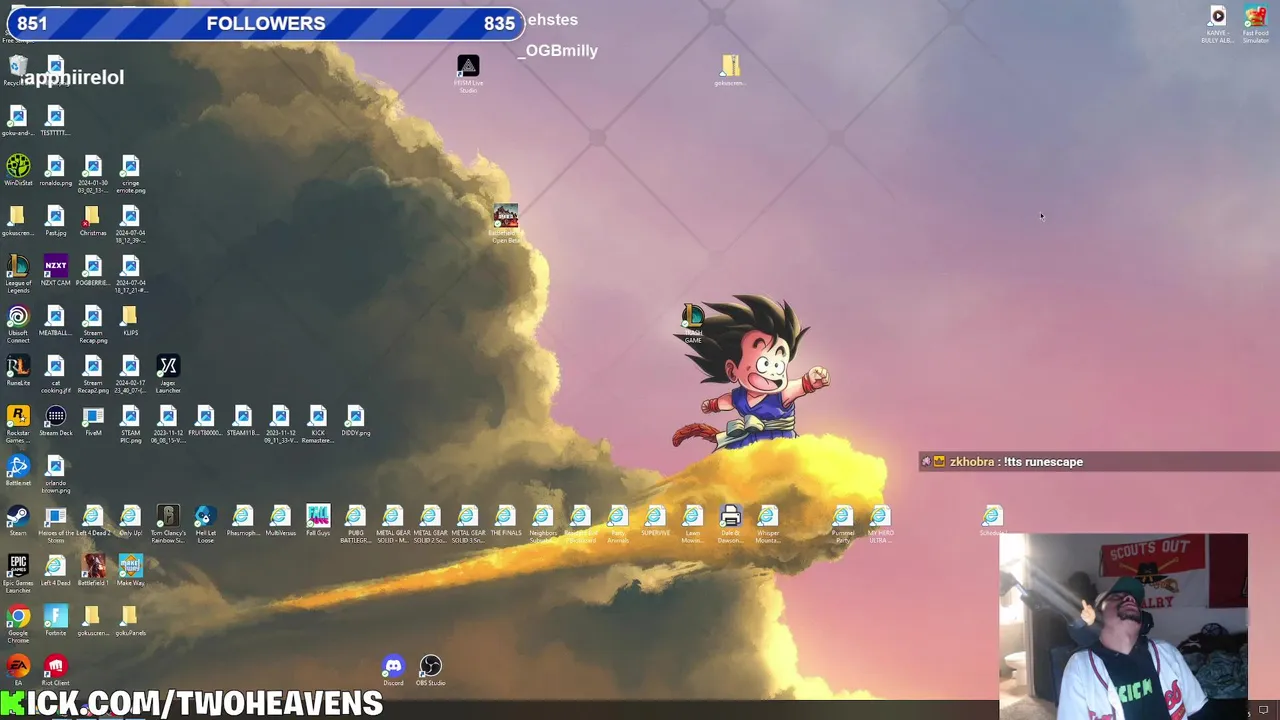Image resolution: width=1280 pixels, height=720 pixels.
Task: Open the METAL GEAR SOLID 2 shortcut
Action: pos(430,524)
